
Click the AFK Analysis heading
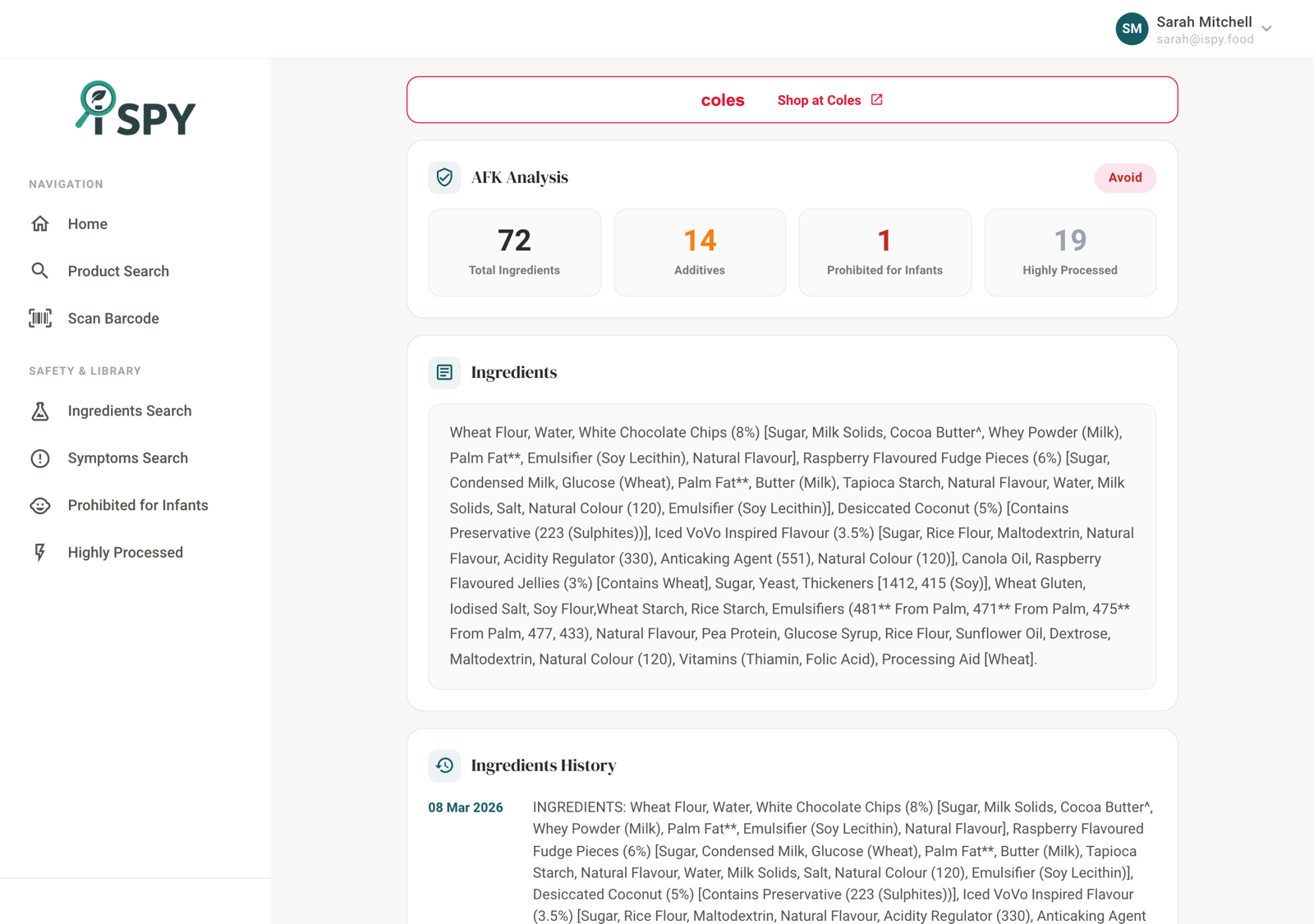(x=520, y=177)
